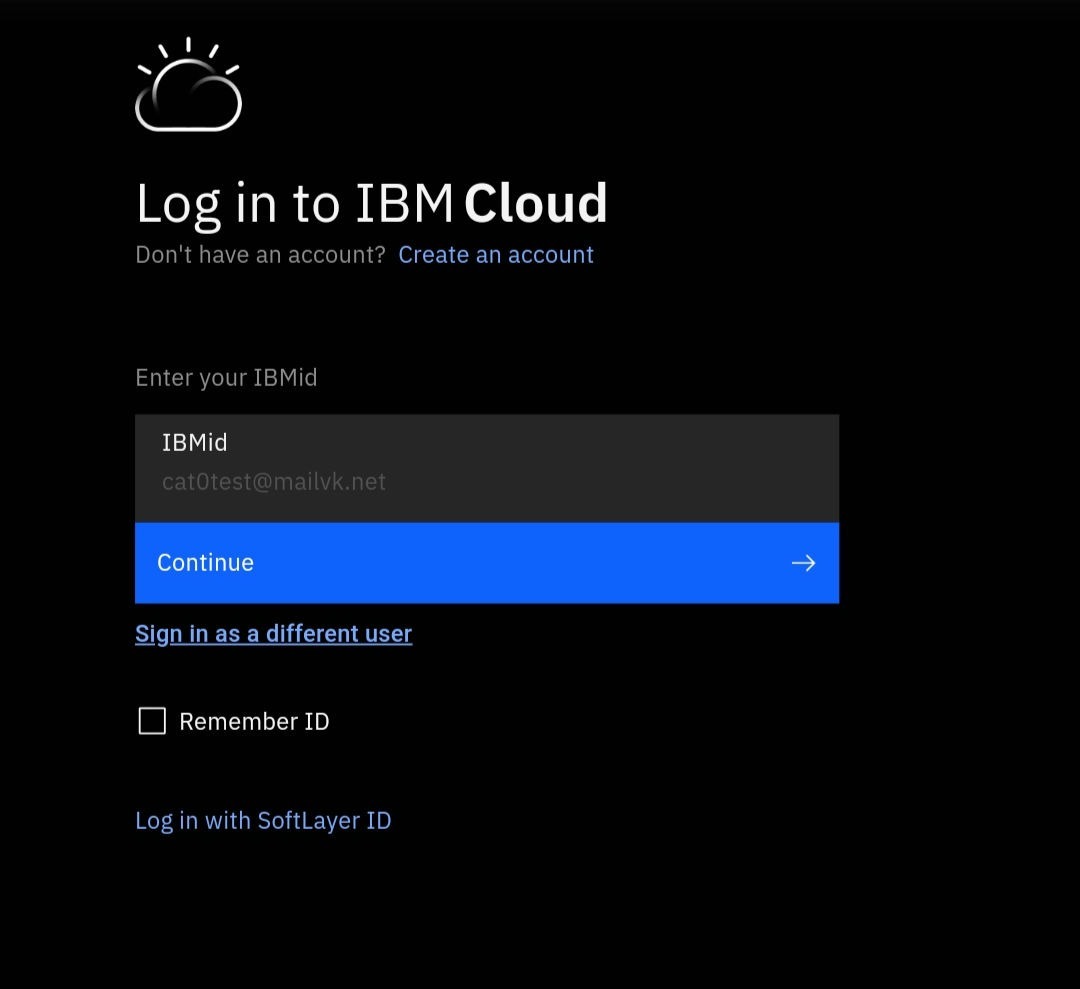Open the Create an account link
The width and height of the screenshot is (1080, 989).
[x=496, y=255]
